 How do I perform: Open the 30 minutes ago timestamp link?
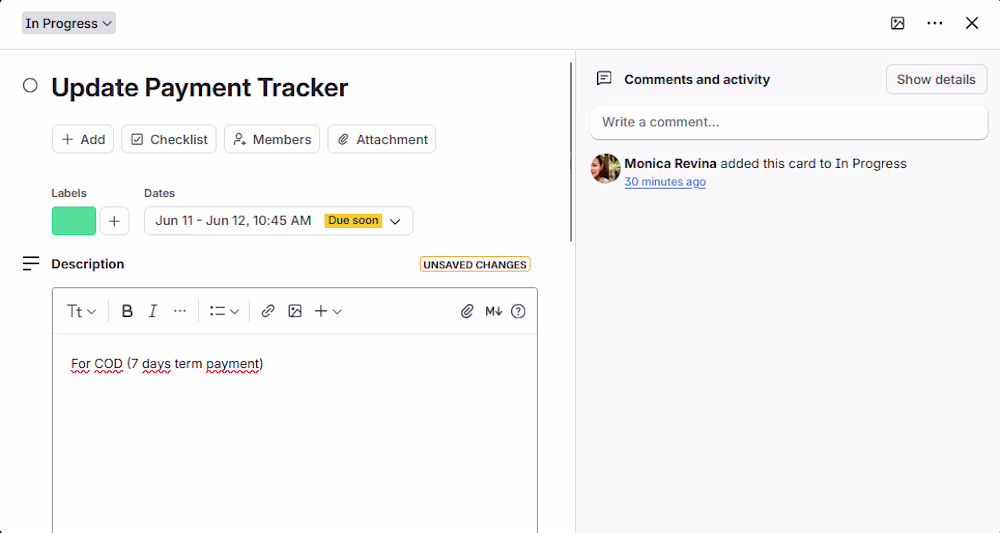pos(665,182)
